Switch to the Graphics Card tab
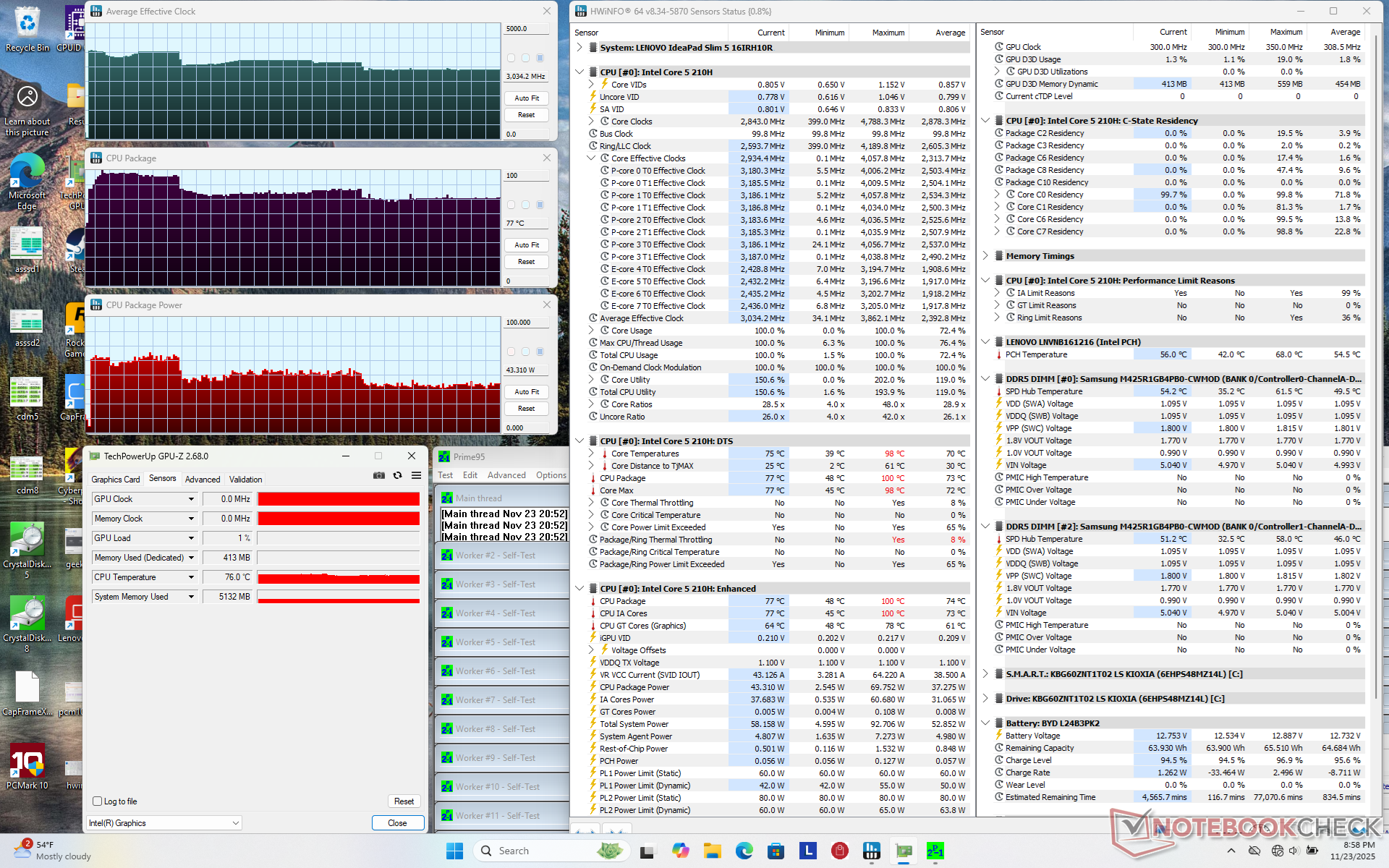Image resolution: width=1389 pixels, height=868 pixels. click(116, 479)
